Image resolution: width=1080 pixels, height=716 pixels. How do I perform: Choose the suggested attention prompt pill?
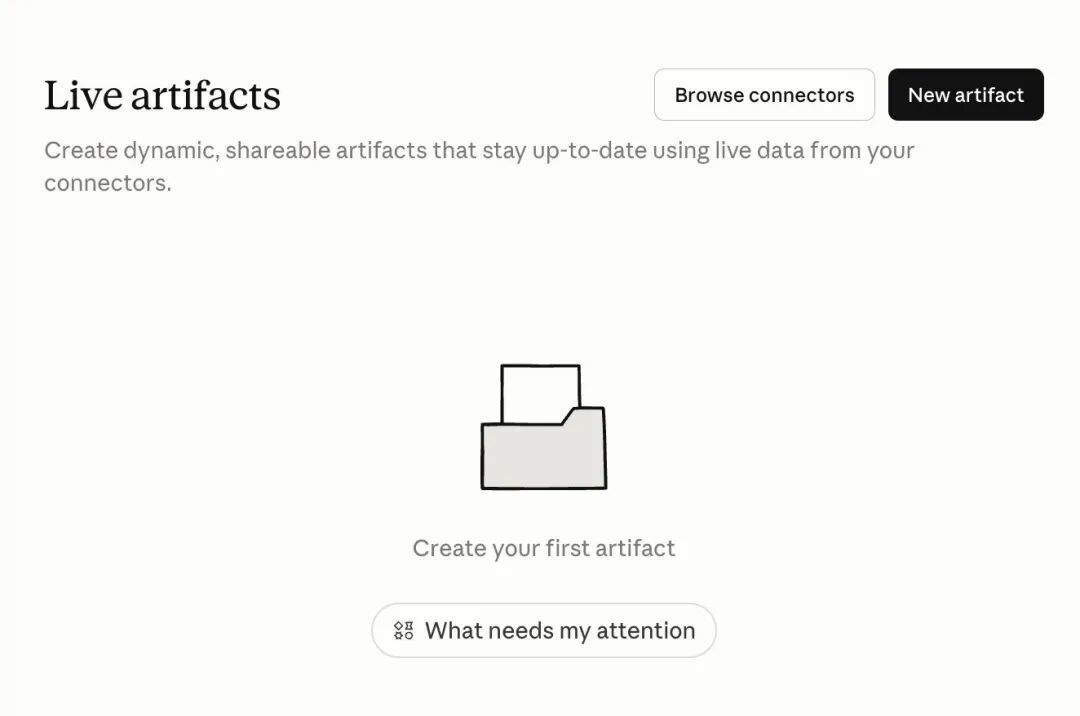coord(543,630)
